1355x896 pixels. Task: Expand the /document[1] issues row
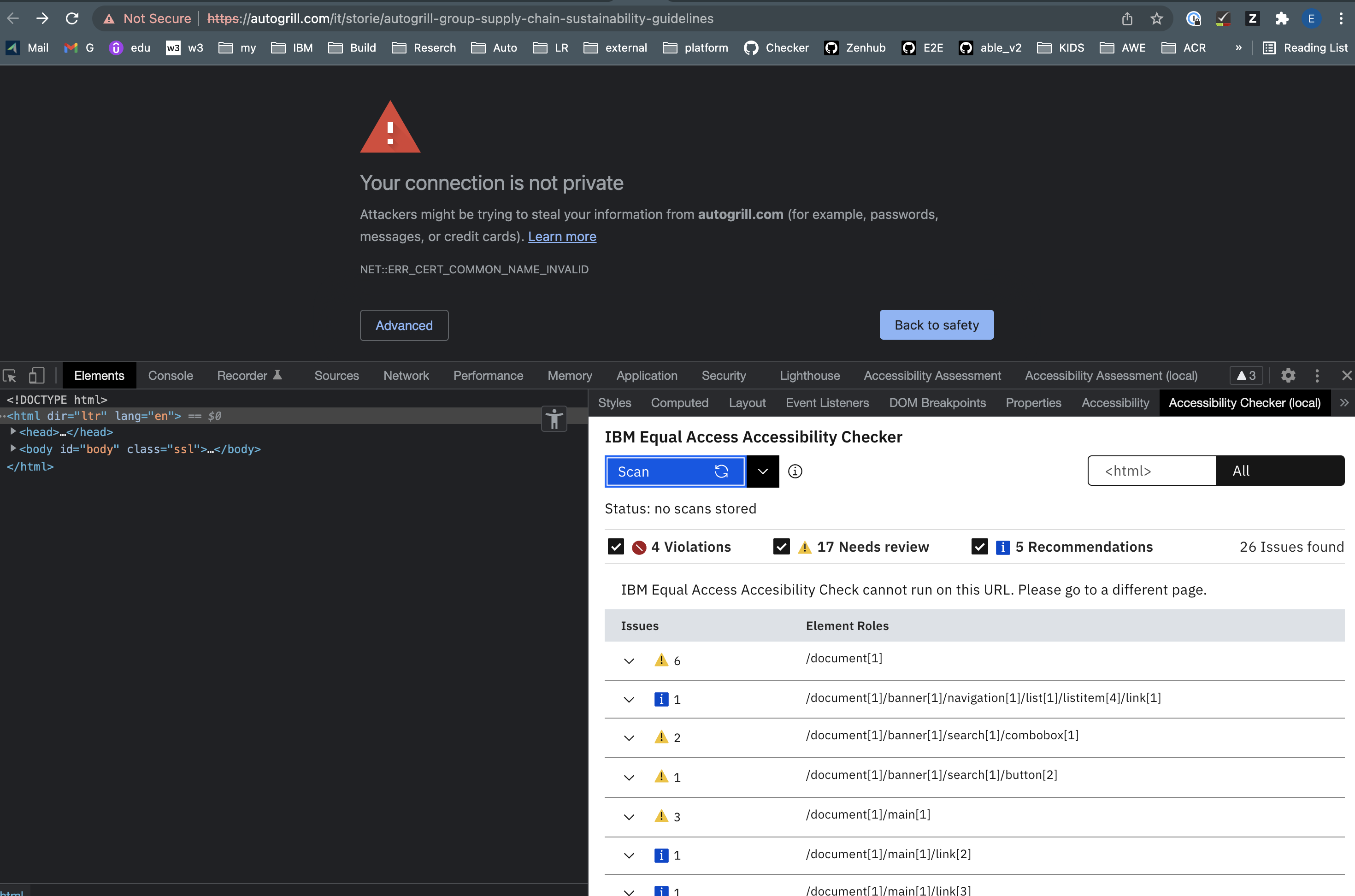pyautogui.click(x=629, y=660)
